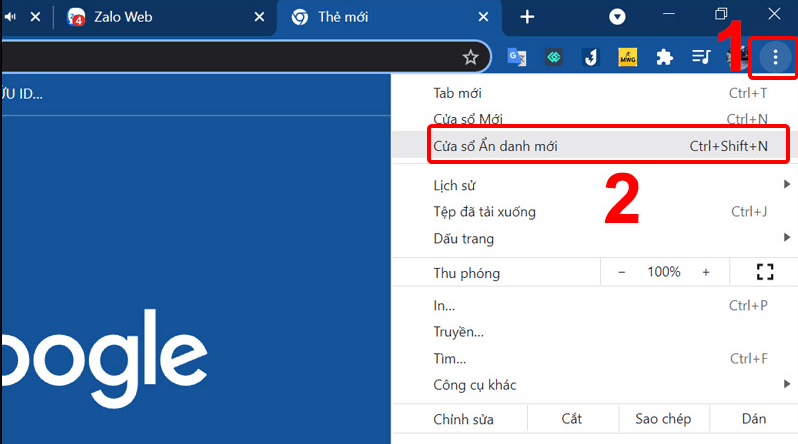Click the fullscreen icon in zoom row
The height and width of the screenshot is (444, 798).
[x=766, y=272]
